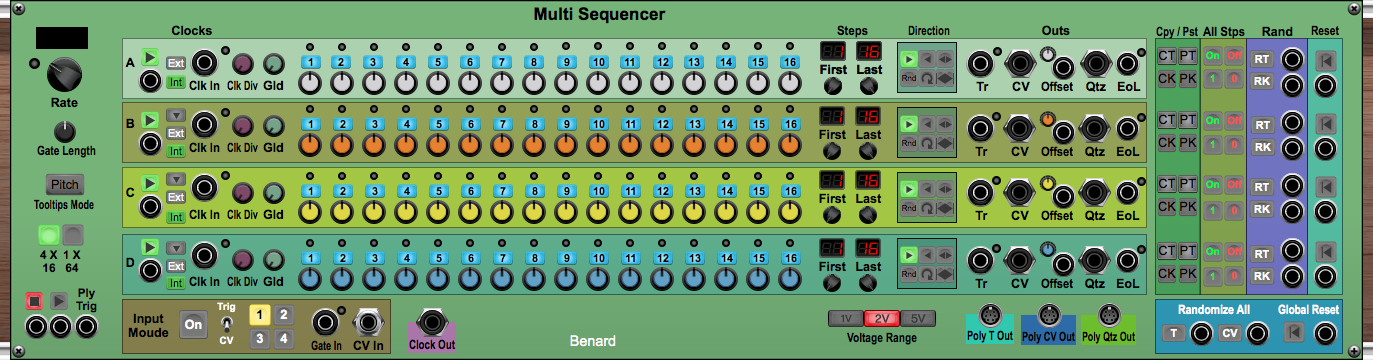Image resolution: width=1373 pixels, height=360 pixels.
Task: Click row D RK randomize button
Action: (x=1263, y=276)
